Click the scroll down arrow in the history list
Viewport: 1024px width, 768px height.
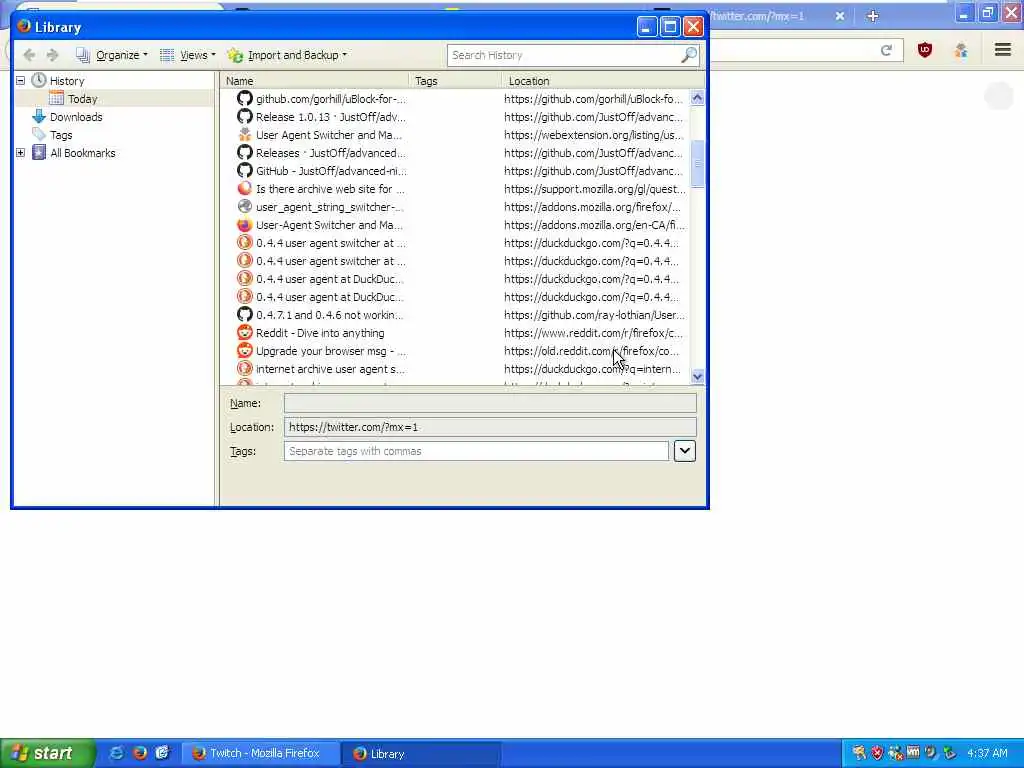coord(697,376)
